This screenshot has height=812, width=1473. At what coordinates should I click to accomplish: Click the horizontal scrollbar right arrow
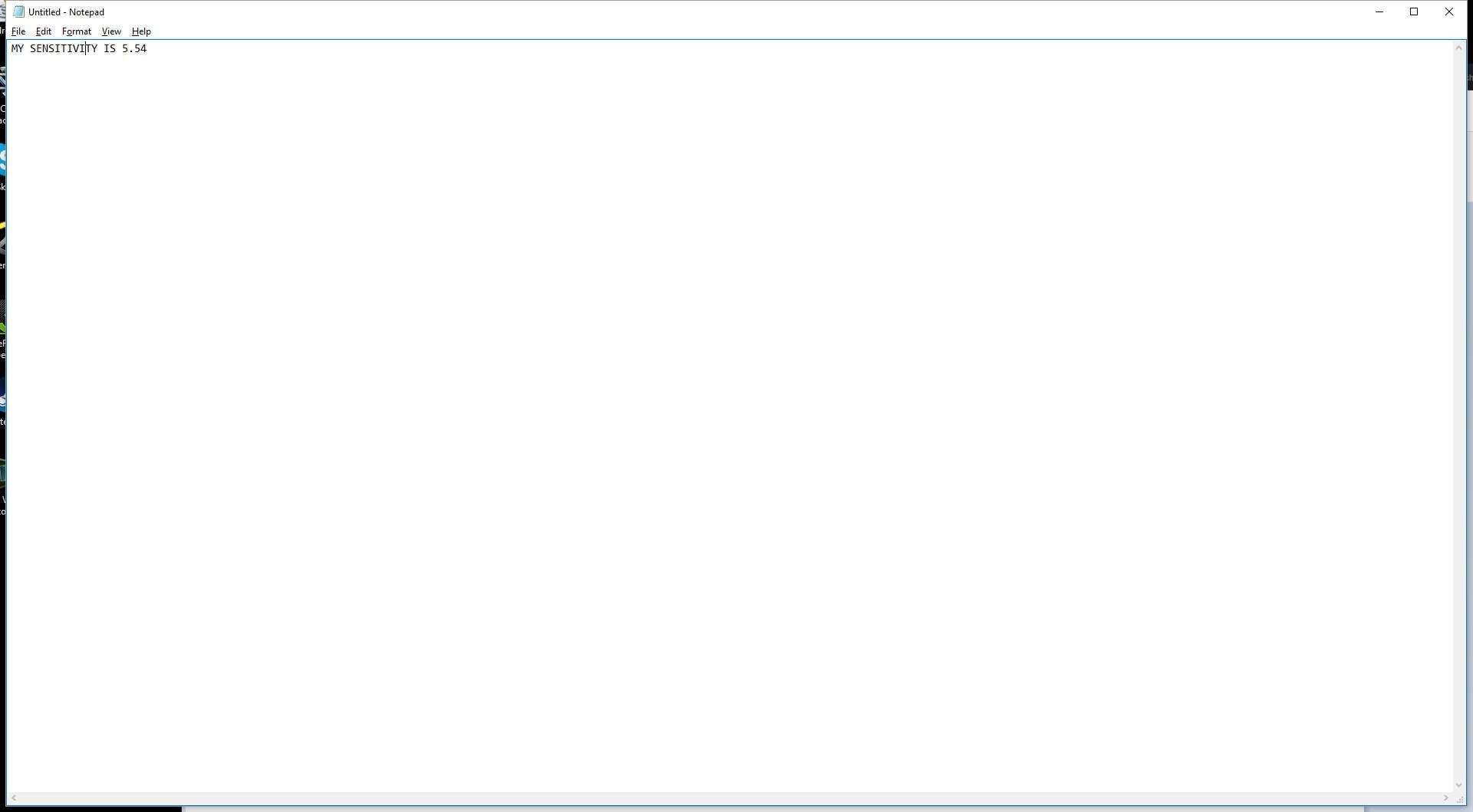tap(1446, 798)
